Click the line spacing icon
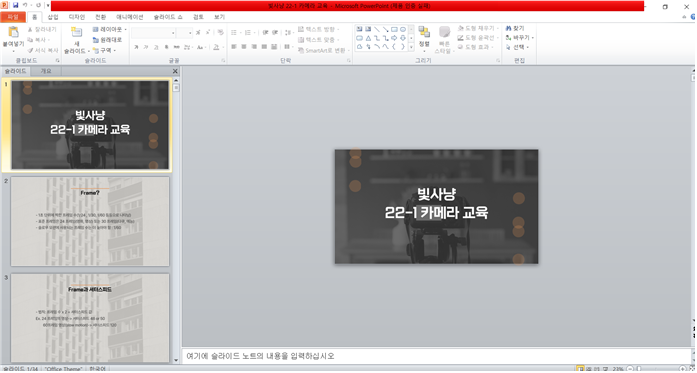Viewport: 697px width, 373px height. pyautogui.click(x=288, y=32)
